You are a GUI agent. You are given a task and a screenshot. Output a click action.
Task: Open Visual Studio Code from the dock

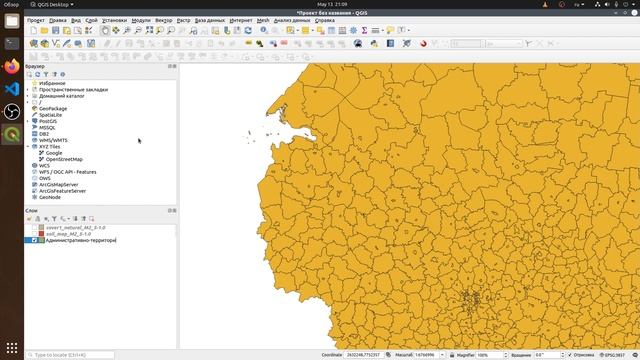click(x=12, y=89)
